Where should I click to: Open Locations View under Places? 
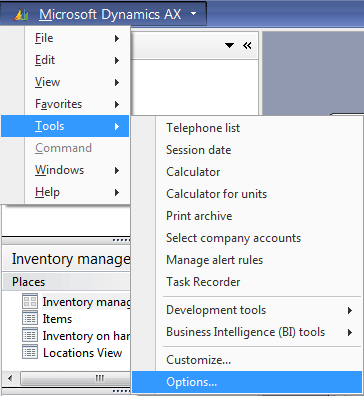tap(82, 353)
